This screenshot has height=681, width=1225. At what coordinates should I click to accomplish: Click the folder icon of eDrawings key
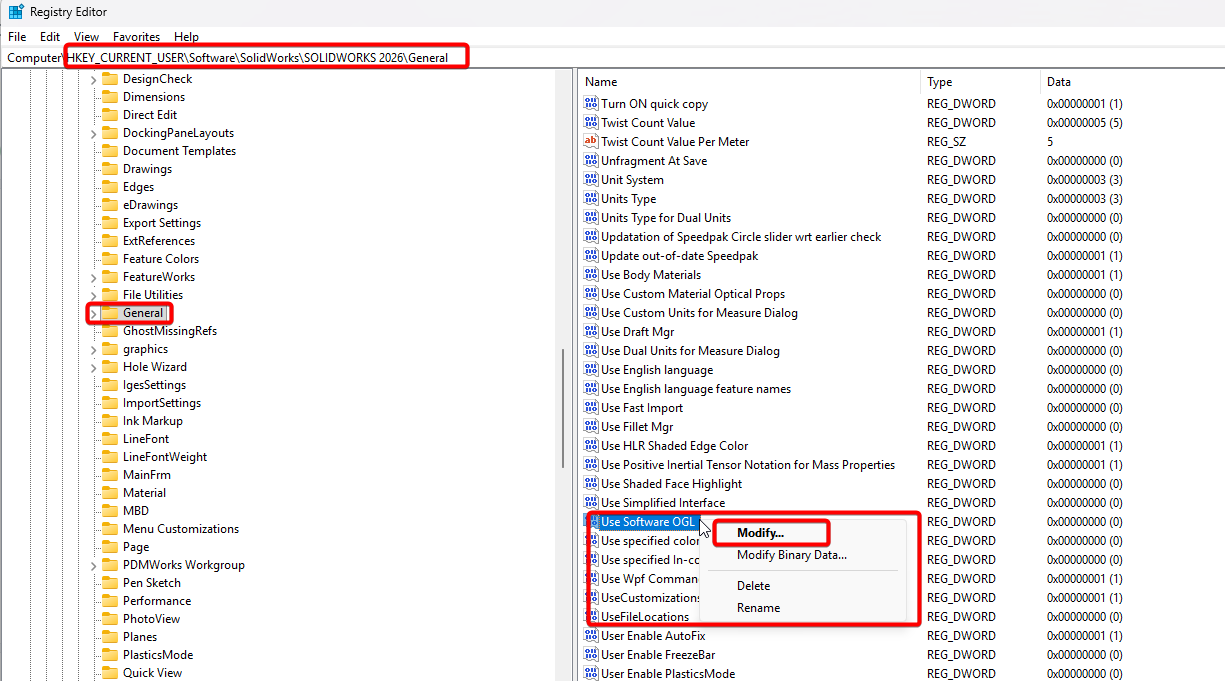point(110,205)
